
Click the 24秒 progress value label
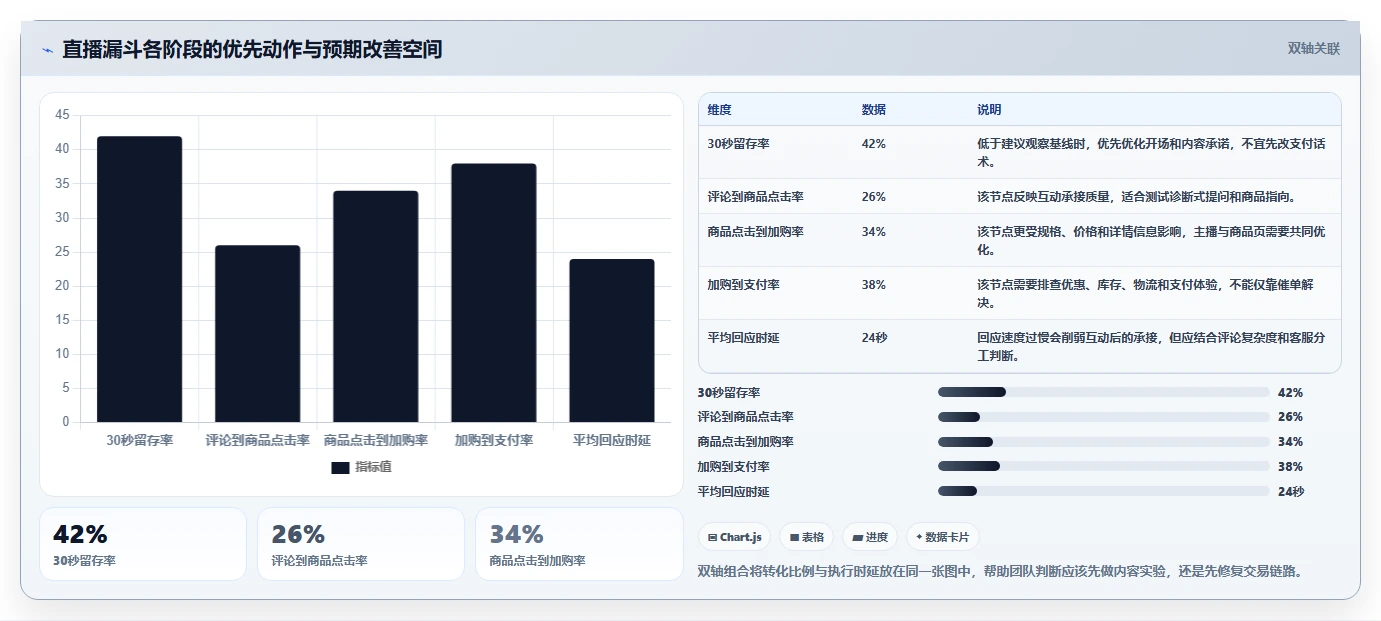[x=1291, y=491]
